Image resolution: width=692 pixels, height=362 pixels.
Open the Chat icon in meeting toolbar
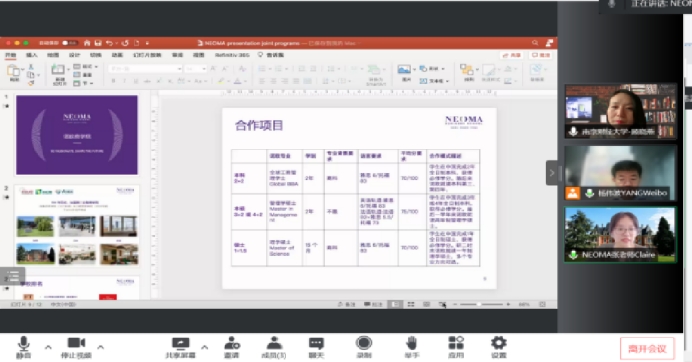pyautogui.click(x=316, y=343)
